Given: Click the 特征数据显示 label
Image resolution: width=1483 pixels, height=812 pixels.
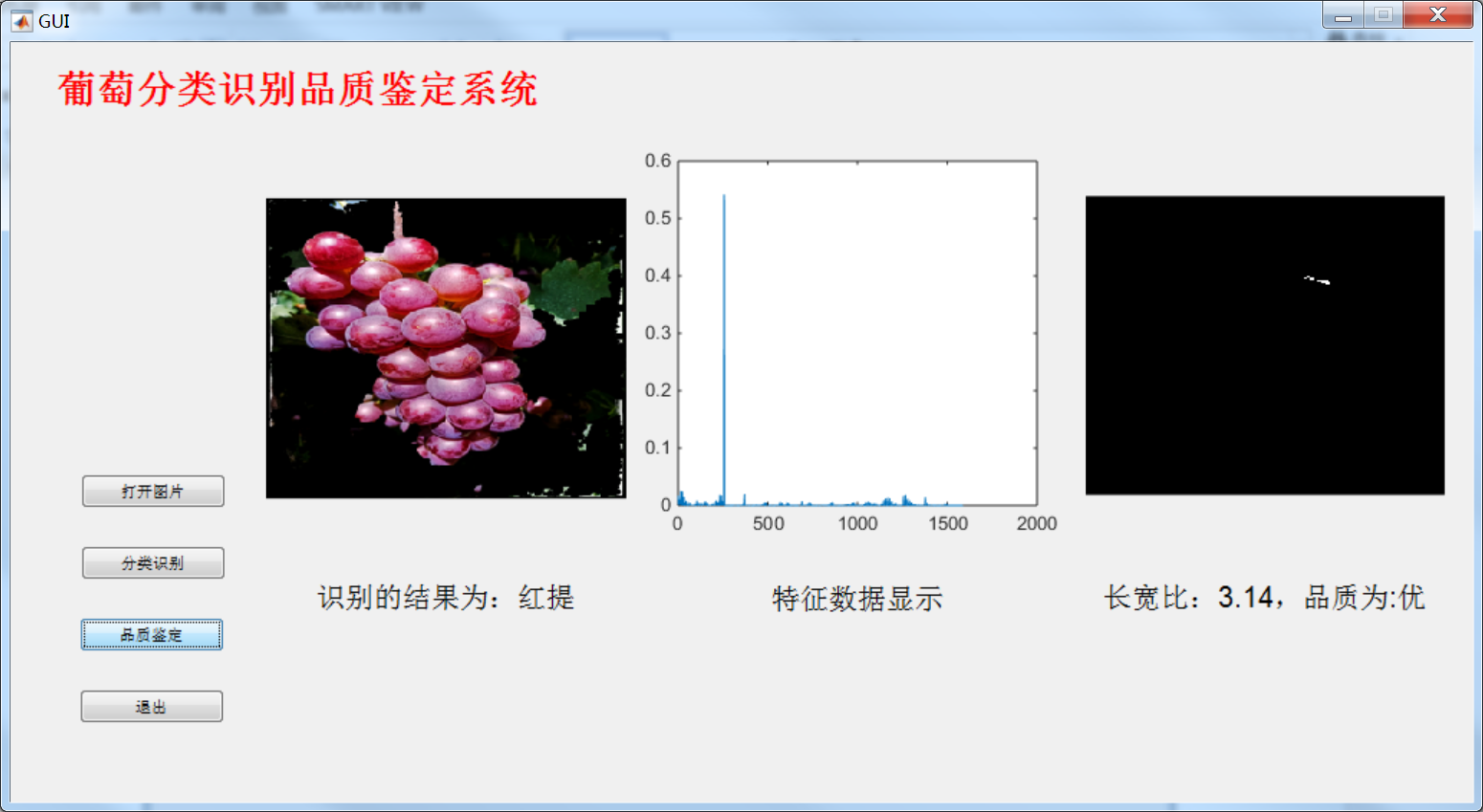Looking at the screenshot, I should pyautogui.click(x=857, y=599).
